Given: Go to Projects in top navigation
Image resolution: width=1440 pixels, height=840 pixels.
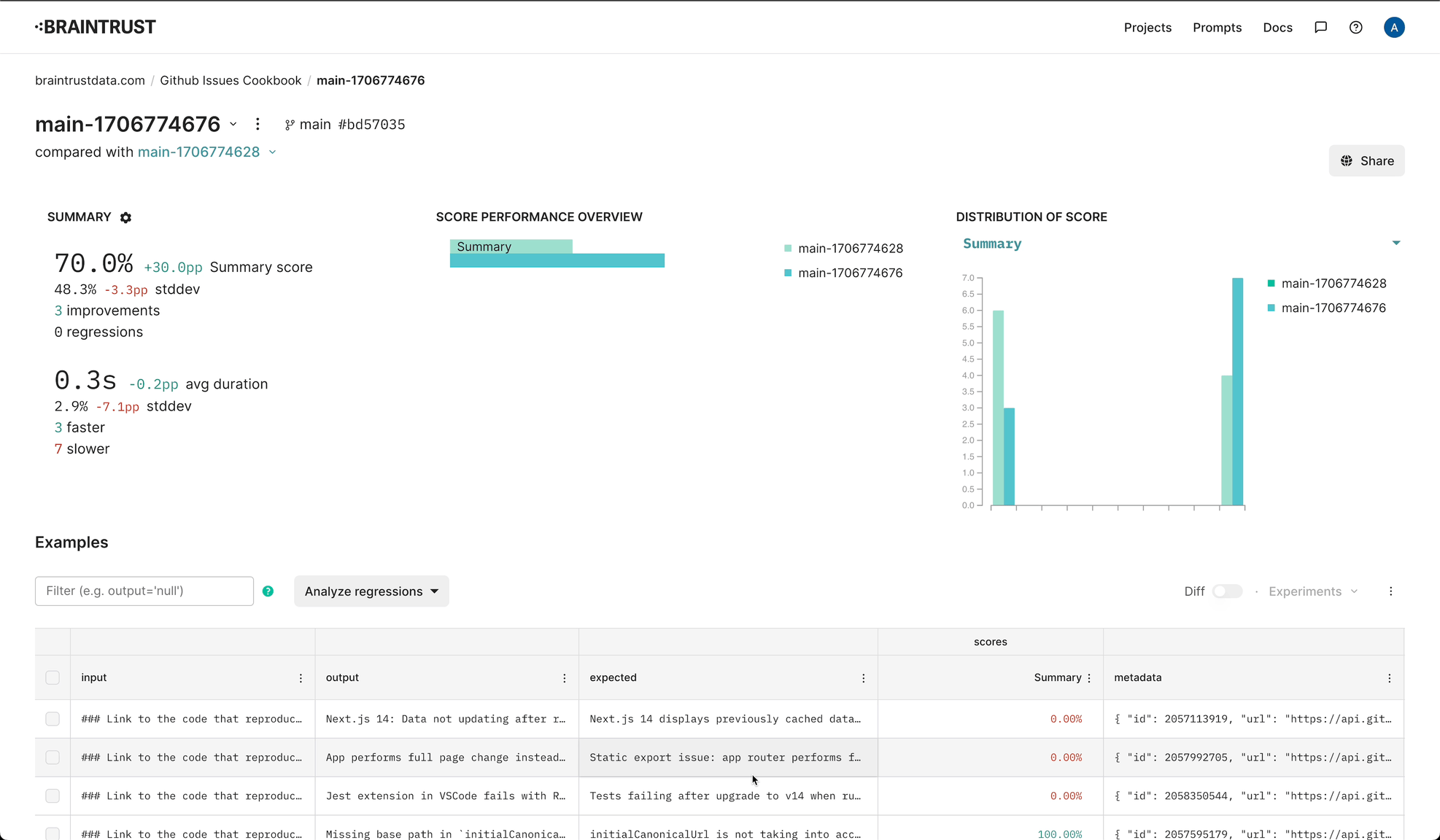Looking at the screenshot, I should point(1147,28).
